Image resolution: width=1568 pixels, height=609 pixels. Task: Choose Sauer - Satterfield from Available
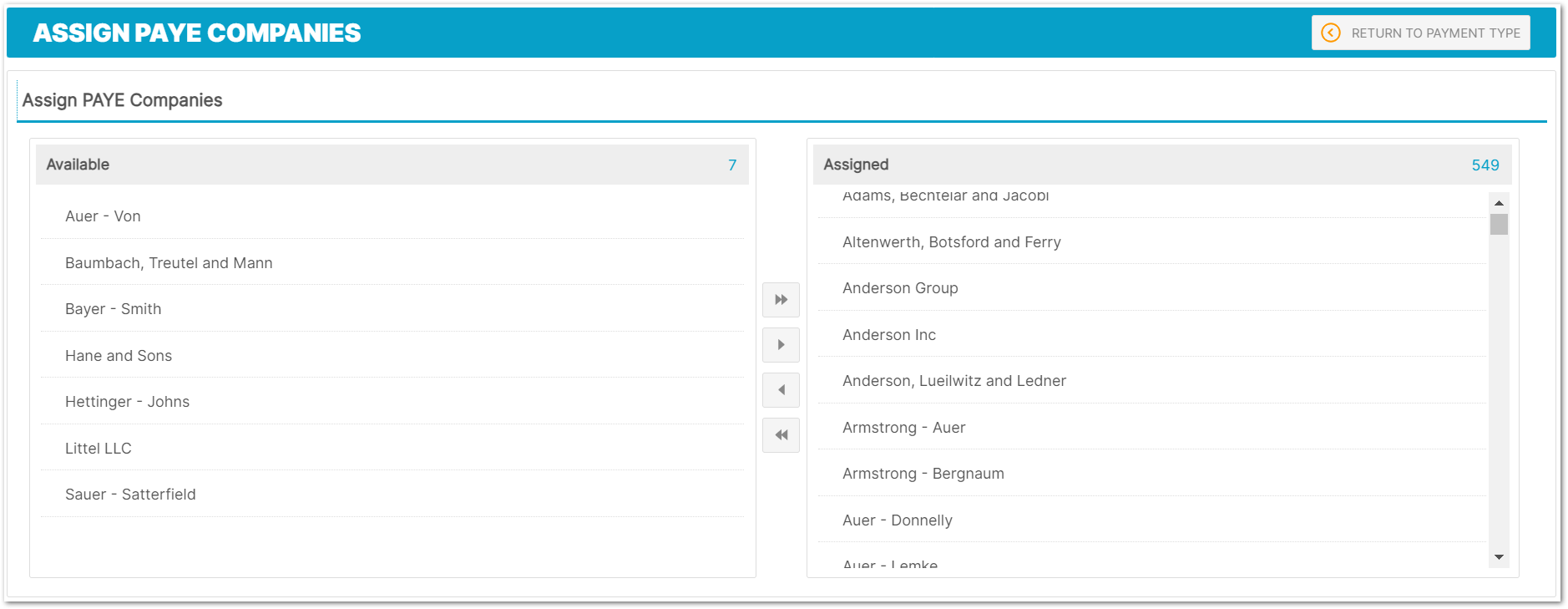tap(130, 495)
